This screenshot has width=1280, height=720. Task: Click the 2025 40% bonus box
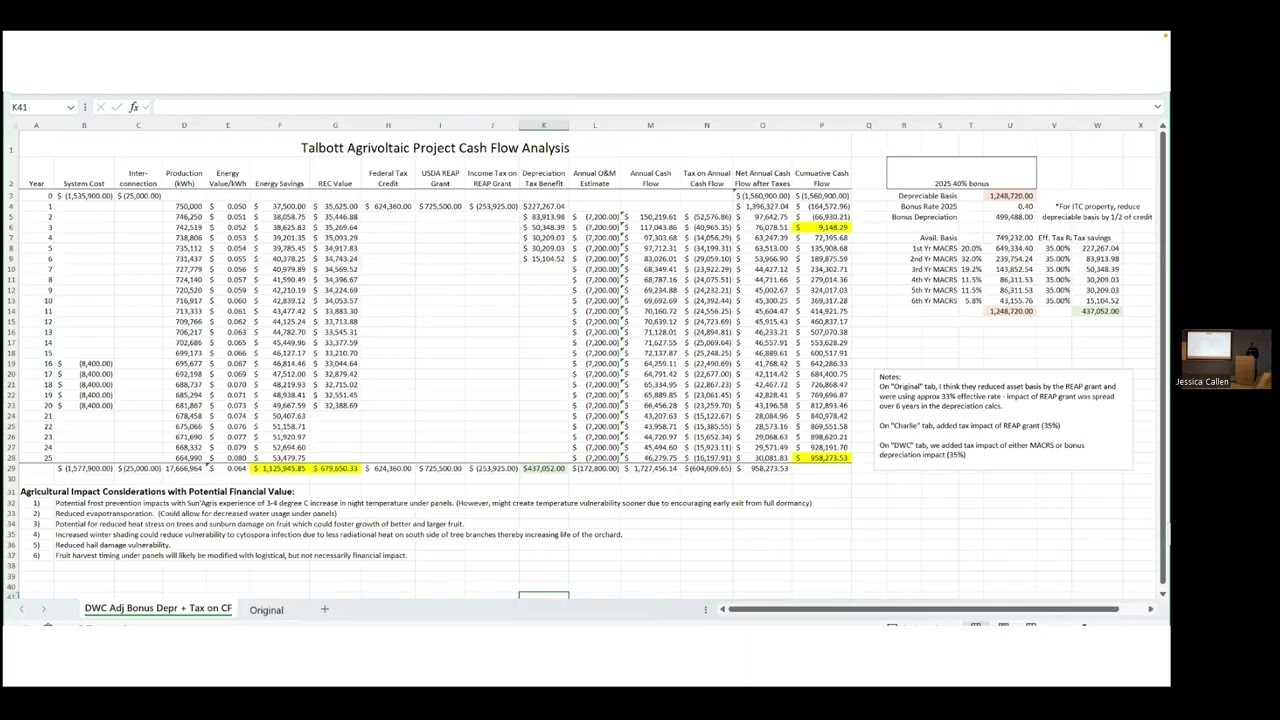(x=961, y=173)
